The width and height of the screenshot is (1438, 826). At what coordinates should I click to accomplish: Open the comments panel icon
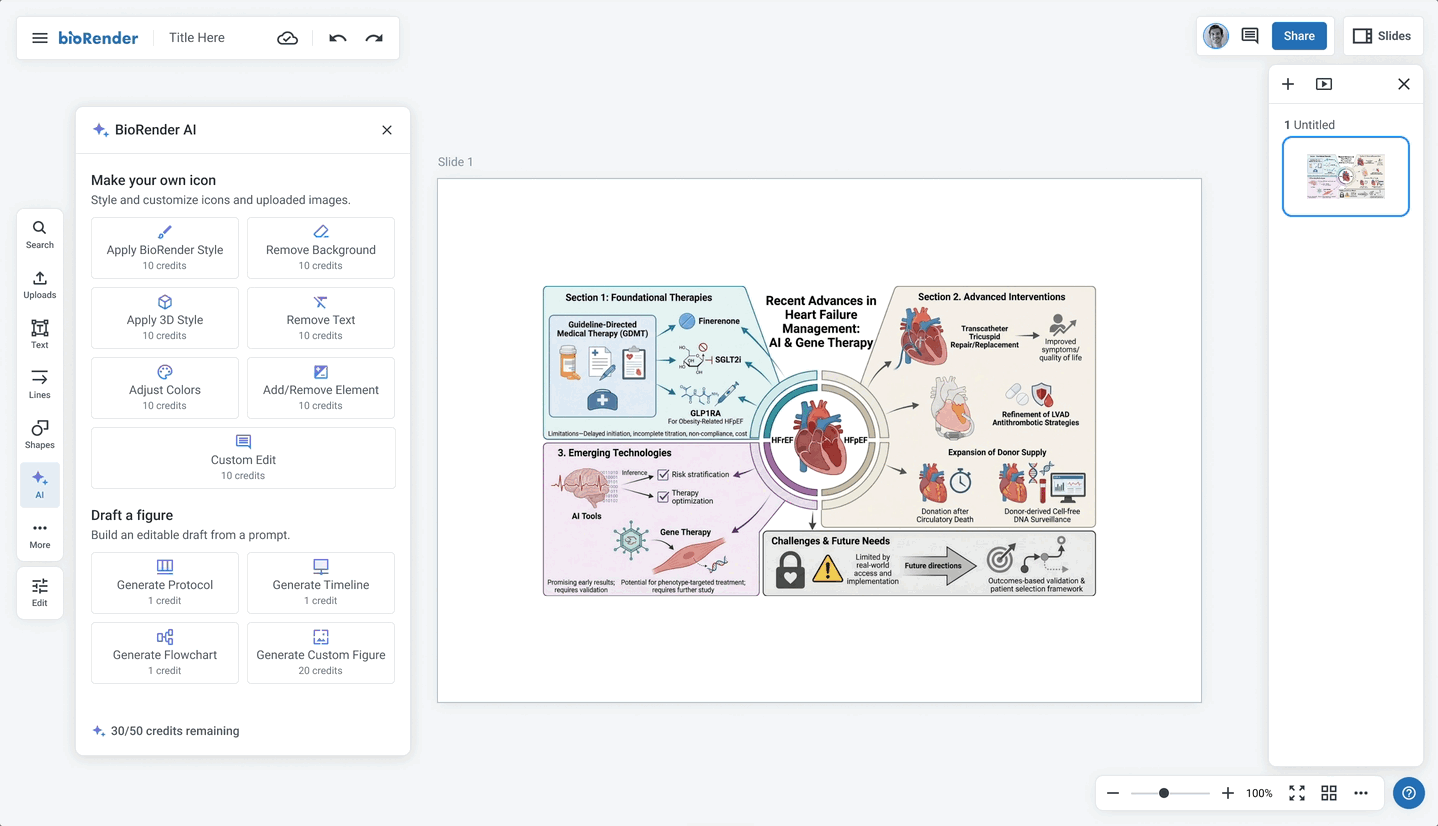point(1250,36)
